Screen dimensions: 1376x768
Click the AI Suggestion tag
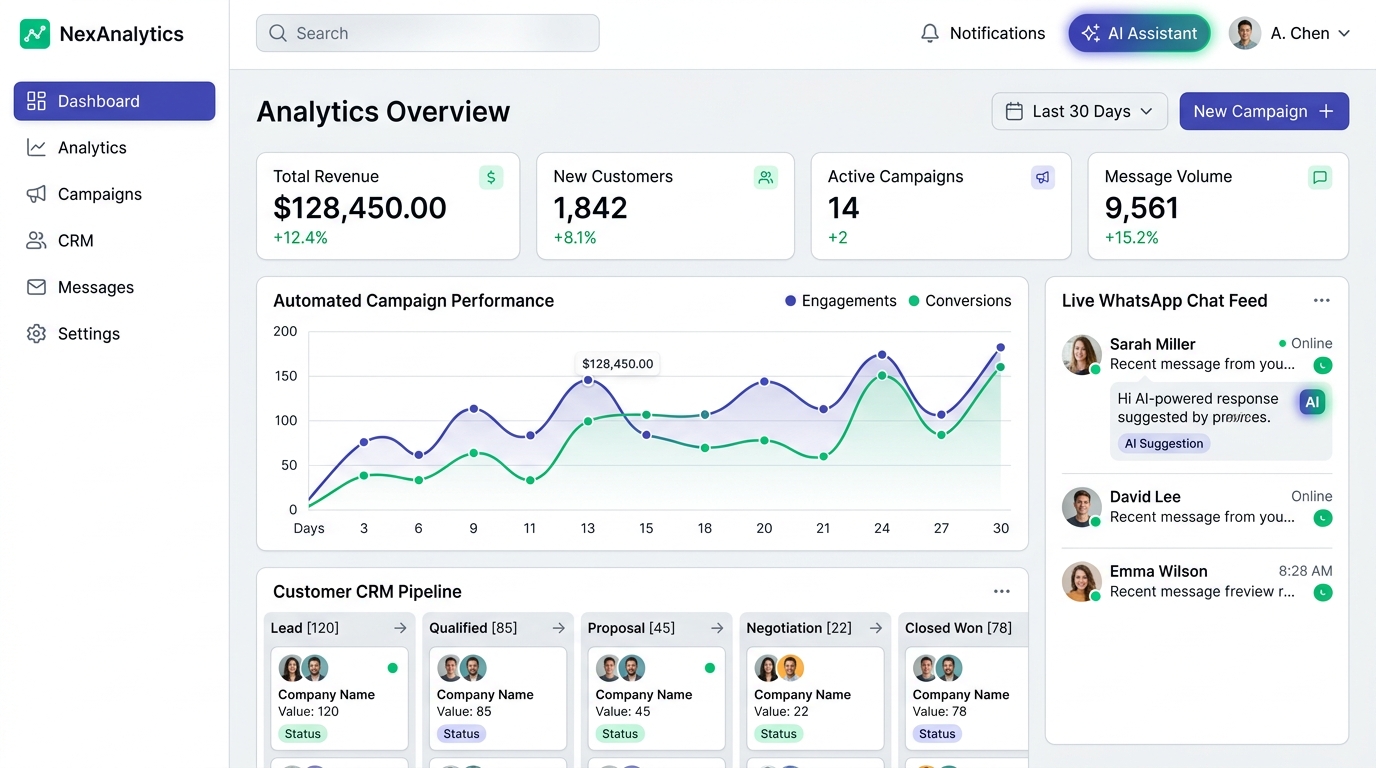point(1164,444)
